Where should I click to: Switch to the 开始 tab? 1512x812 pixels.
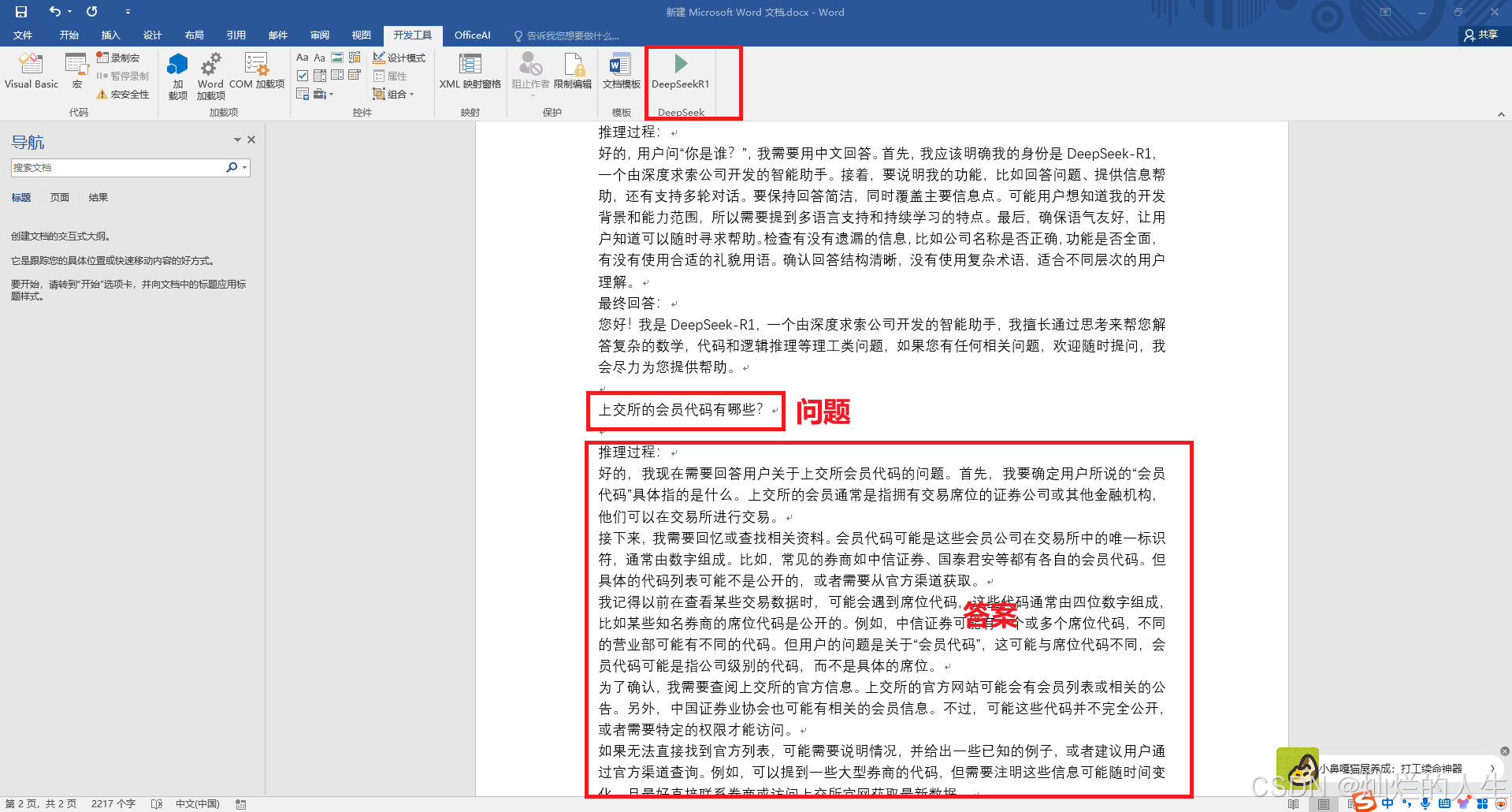(69, 35)
